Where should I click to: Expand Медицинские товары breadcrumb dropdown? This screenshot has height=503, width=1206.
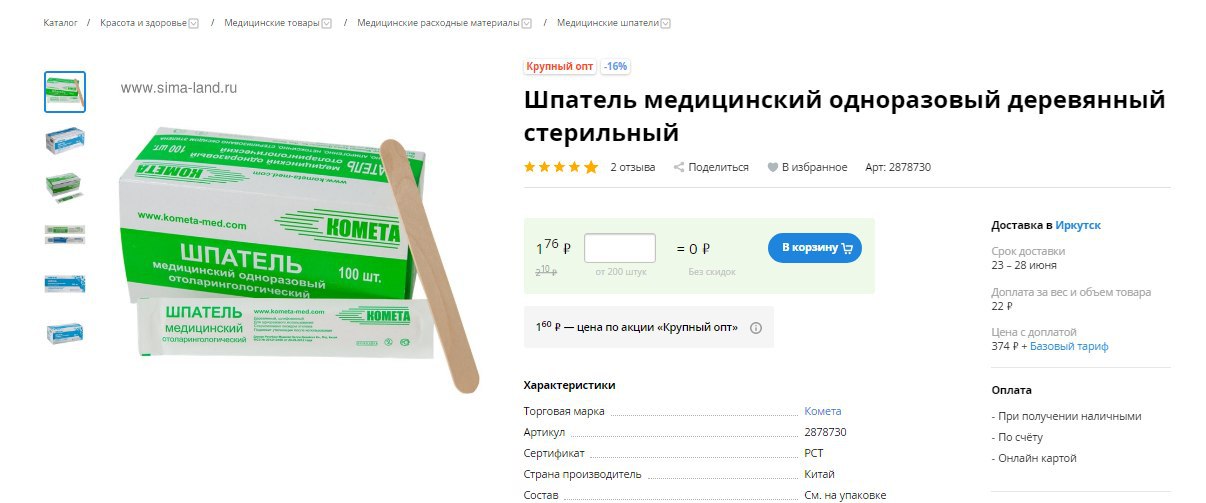(x=327, y=23)
